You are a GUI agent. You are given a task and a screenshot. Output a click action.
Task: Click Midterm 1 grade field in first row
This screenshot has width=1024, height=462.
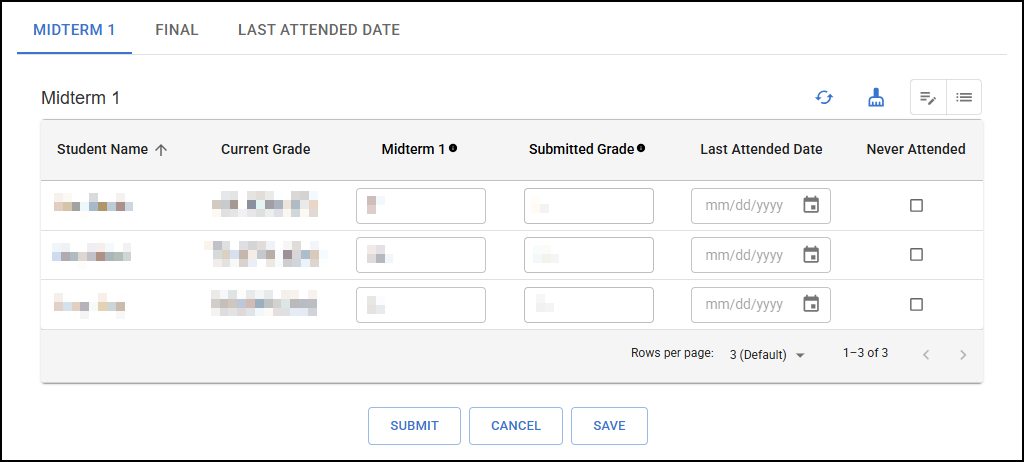[x=421, y=206]
